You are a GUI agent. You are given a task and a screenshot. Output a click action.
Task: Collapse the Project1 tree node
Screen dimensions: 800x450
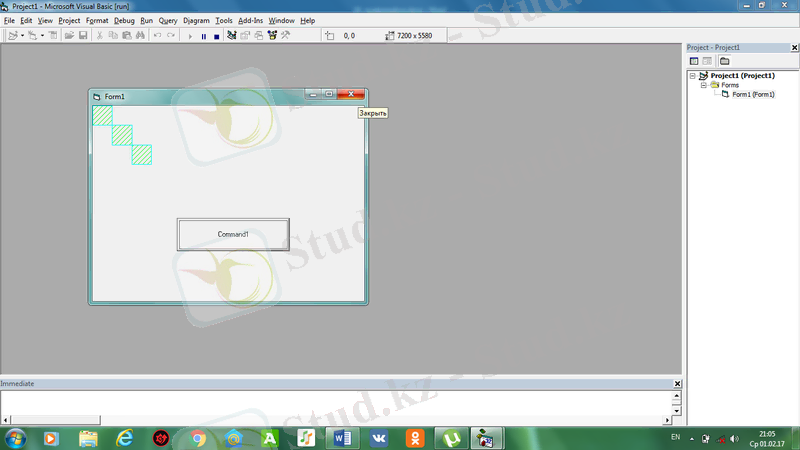693,76
